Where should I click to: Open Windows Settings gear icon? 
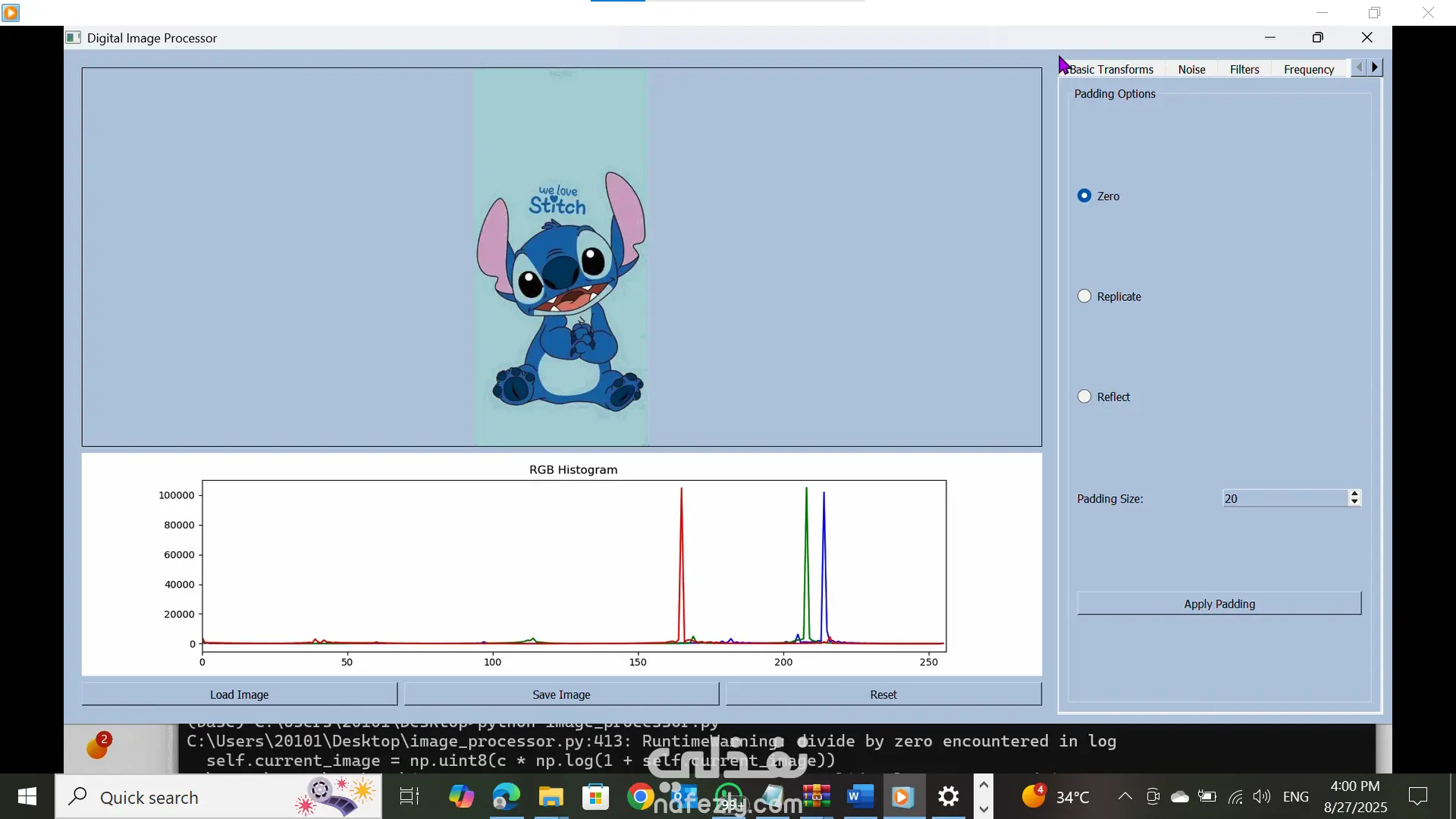(948, 796)
